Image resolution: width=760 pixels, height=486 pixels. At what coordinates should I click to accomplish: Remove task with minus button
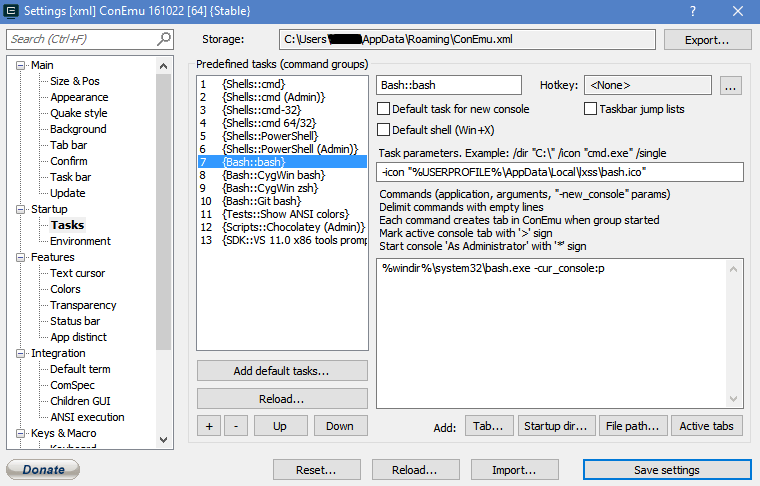(x=236, y=426)
